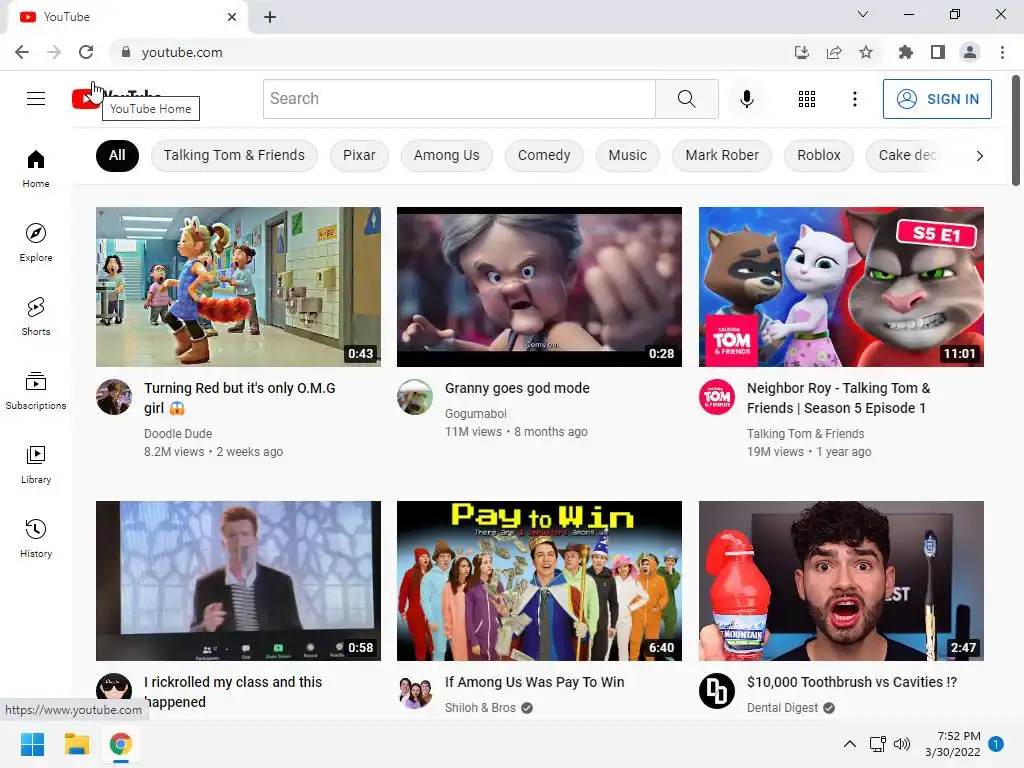Image resolution: width=1024 pixels, height=768 pixels.
Task: Show hidden system tray icons
Action: pyautogui.click(x=850, y=744)
